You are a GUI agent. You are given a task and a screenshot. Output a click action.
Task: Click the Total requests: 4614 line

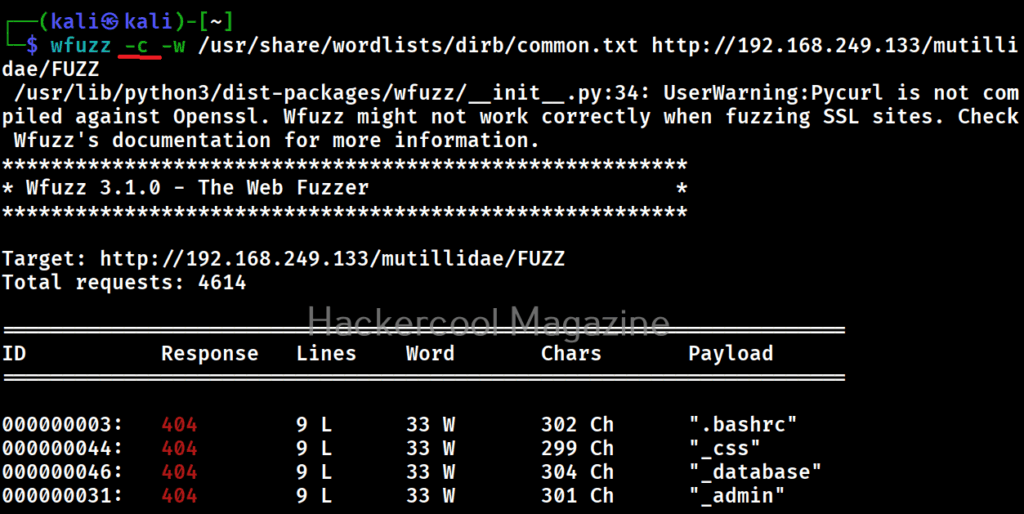[x=124, y=283]
